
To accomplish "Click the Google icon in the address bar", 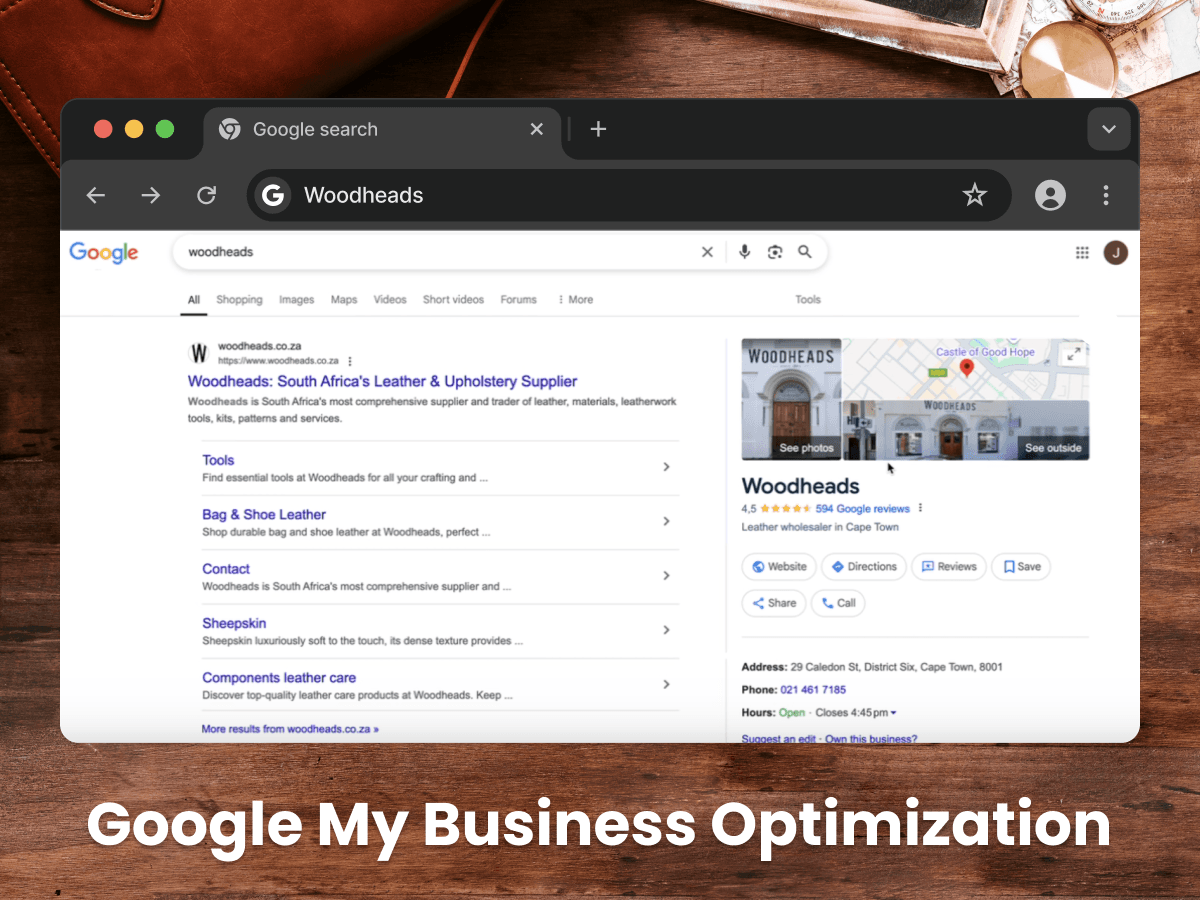I will point(273,196).
